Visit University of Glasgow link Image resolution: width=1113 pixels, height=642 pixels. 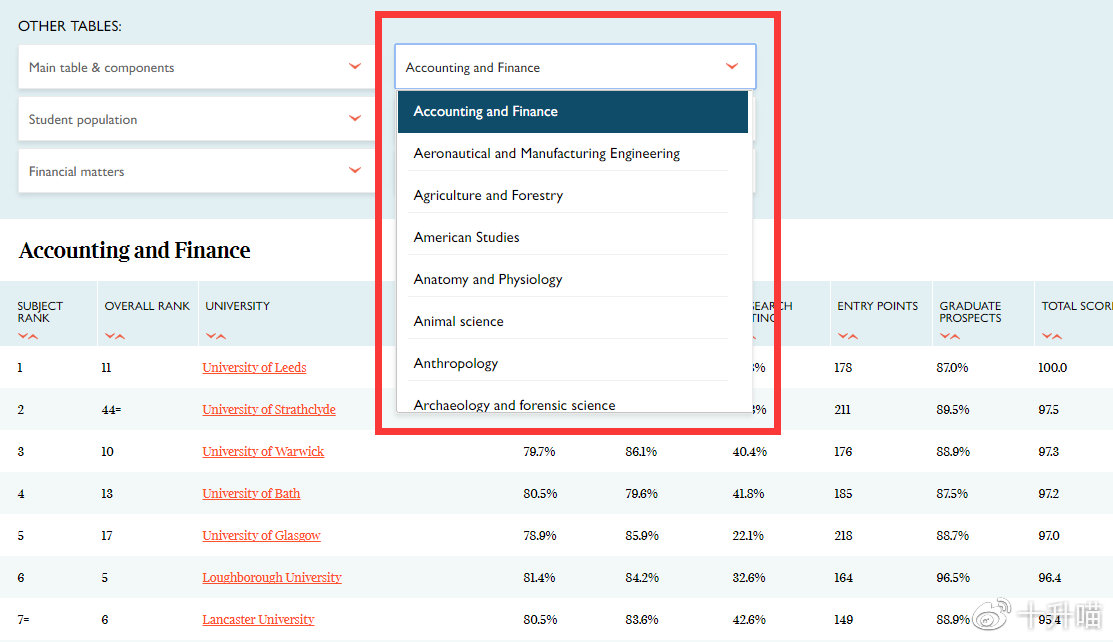point(261,535)
